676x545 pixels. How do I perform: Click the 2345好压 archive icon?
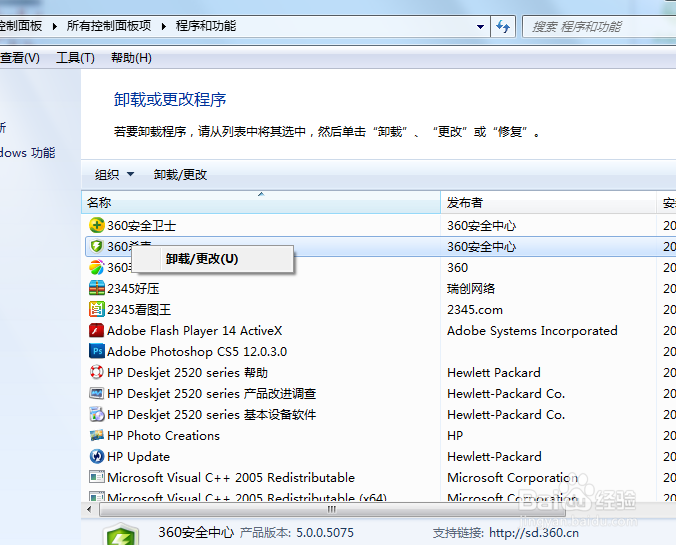click(x=97, y=288)
